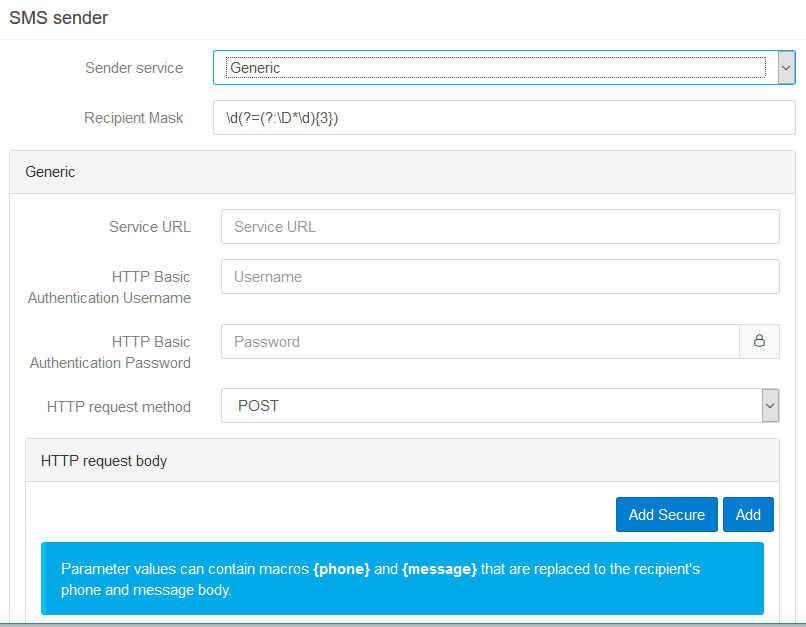The width and height of the screenshot is (806, 627).
Task: Click the {message} macro text
Action: 439,569
